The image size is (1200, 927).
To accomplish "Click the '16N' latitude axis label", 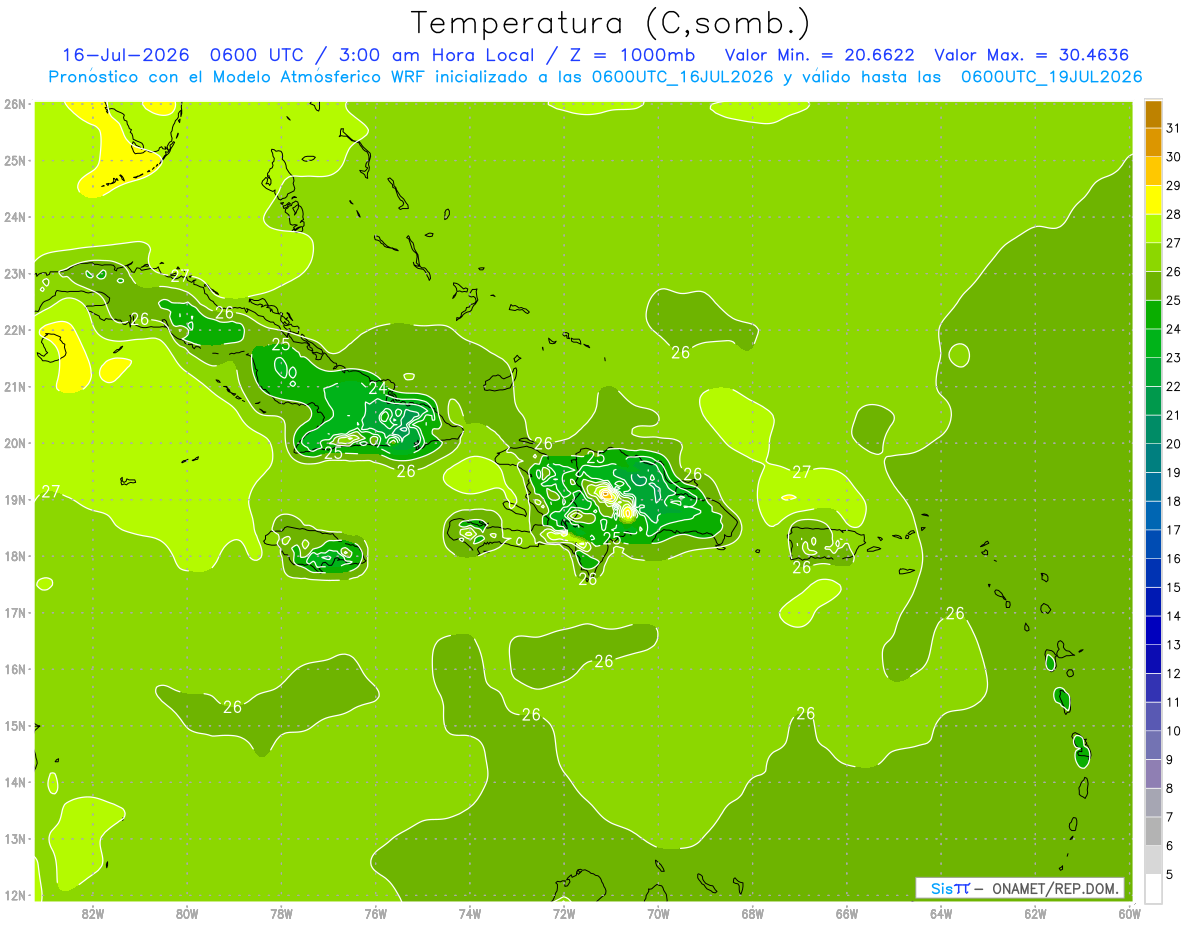I will click(15, 669).
